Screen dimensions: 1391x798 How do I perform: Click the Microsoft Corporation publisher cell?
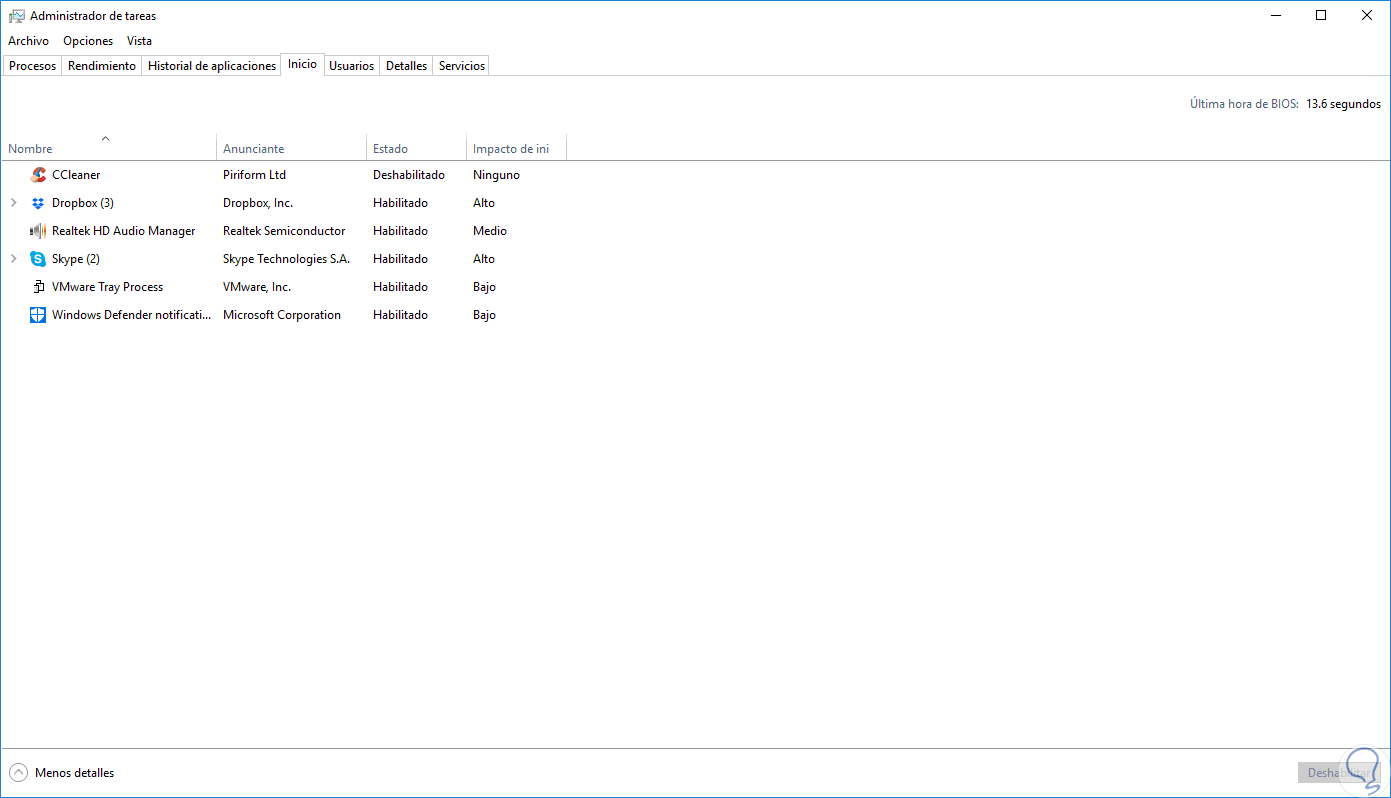click(282, 315)
